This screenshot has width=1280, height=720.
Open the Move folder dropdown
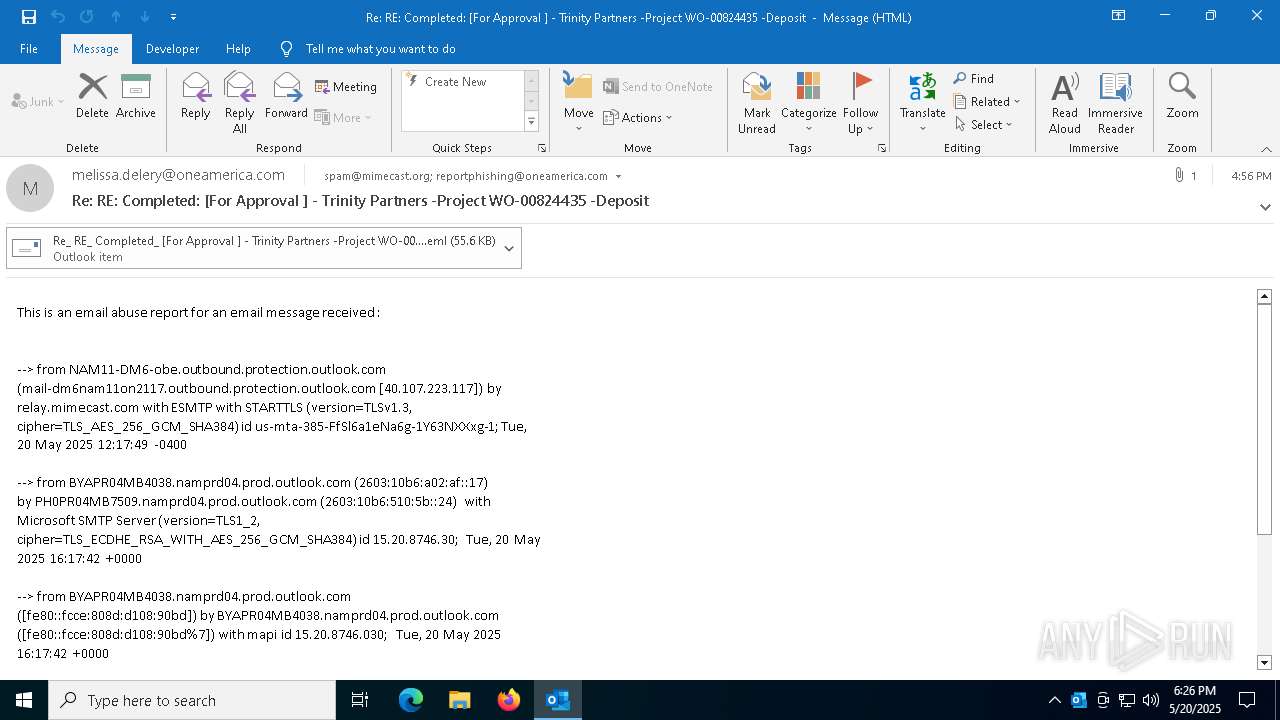[579, 103]
